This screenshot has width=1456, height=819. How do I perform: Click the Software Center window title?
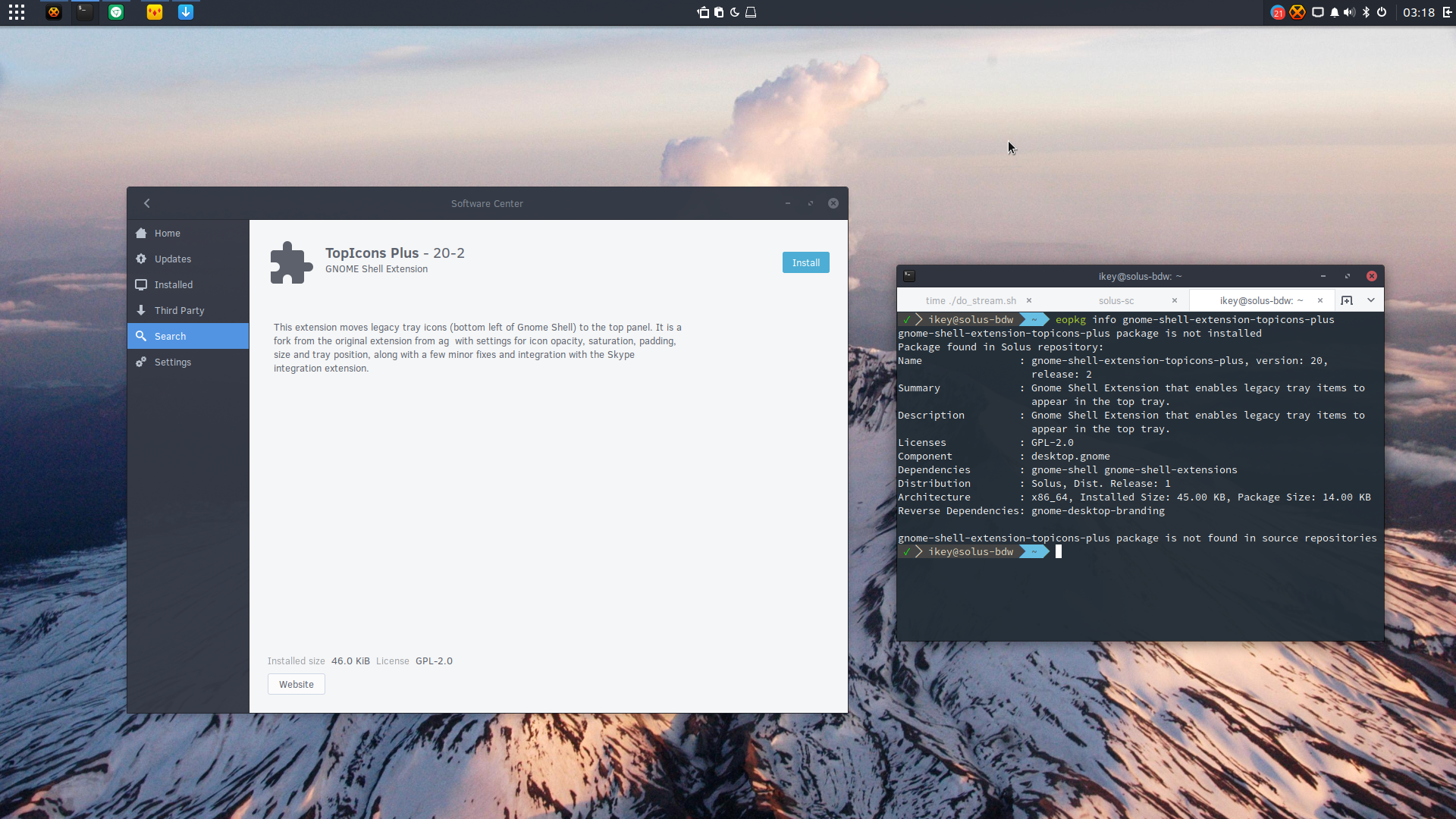click(487, 203)
